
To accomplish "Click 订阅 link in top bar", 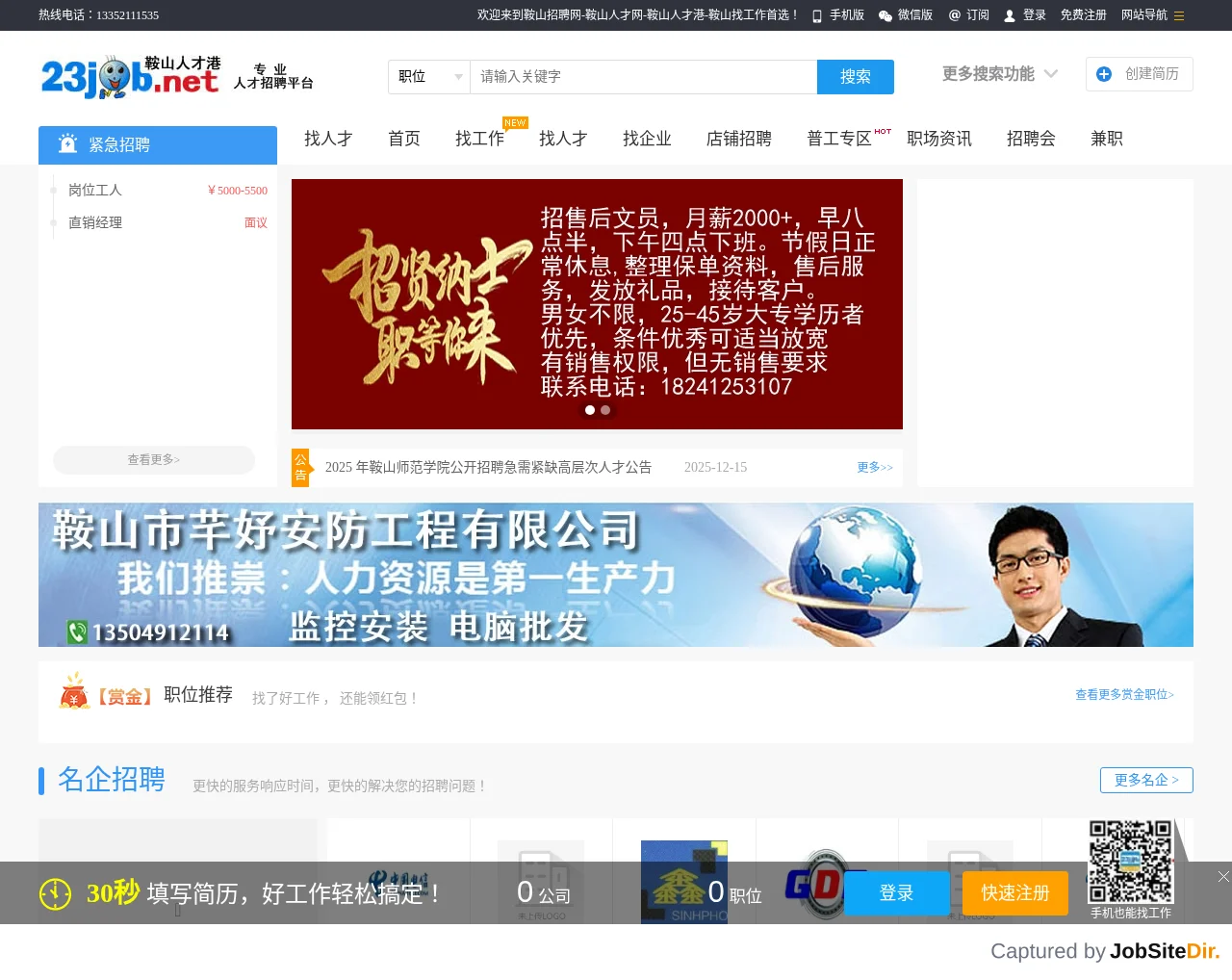I will pyautogui.click(x=978, y=15).
